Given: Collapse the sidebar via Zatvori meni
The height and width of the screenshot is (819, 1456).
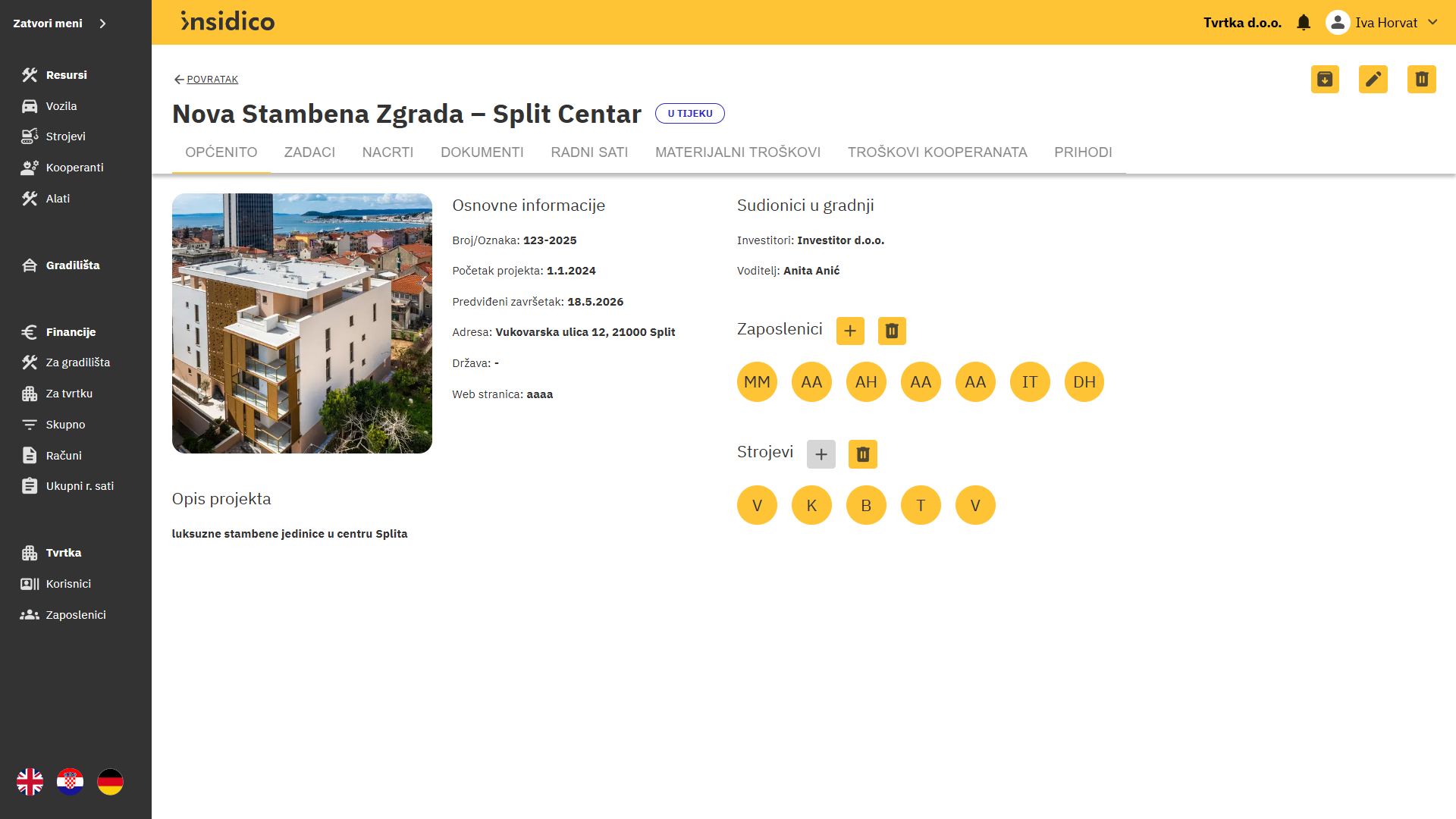Looking at the screenshot, I should tap(59, 24).
